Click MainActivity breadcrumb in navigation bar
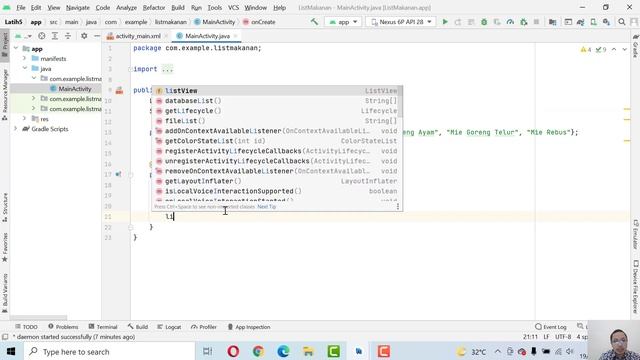This screenshot has height=360, width=640. click(215, 22)
